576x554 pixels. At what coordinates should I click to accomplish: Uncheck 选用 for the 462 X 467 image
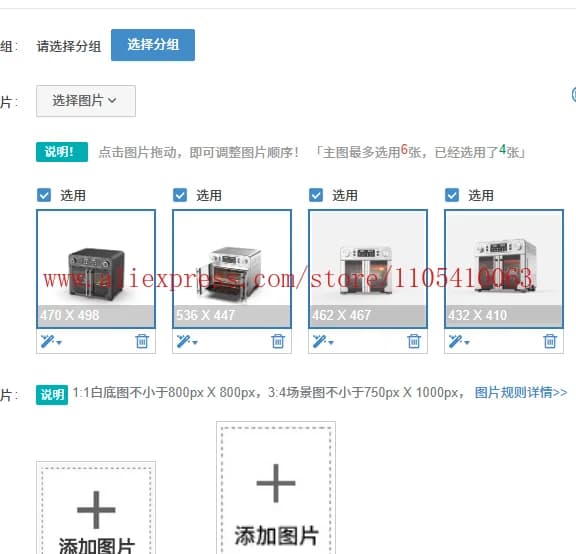click(x=316, y=195)
